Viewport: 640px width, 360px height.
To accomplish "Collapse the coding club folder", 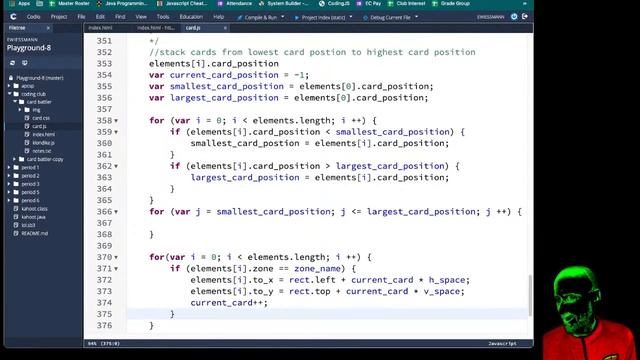I will pyautogui.click(x=10, y=94).
